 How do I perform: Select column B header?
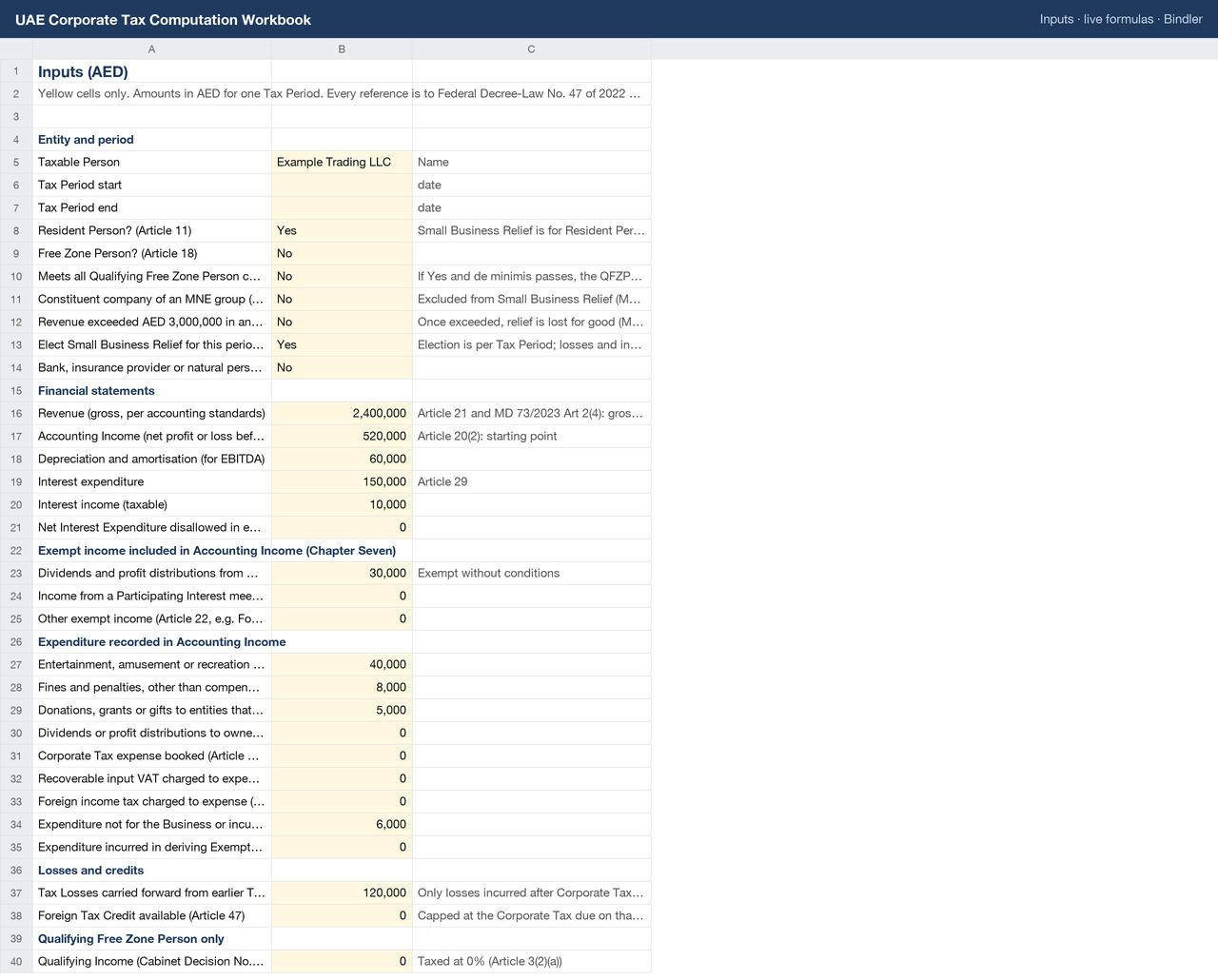pos(342,49)
